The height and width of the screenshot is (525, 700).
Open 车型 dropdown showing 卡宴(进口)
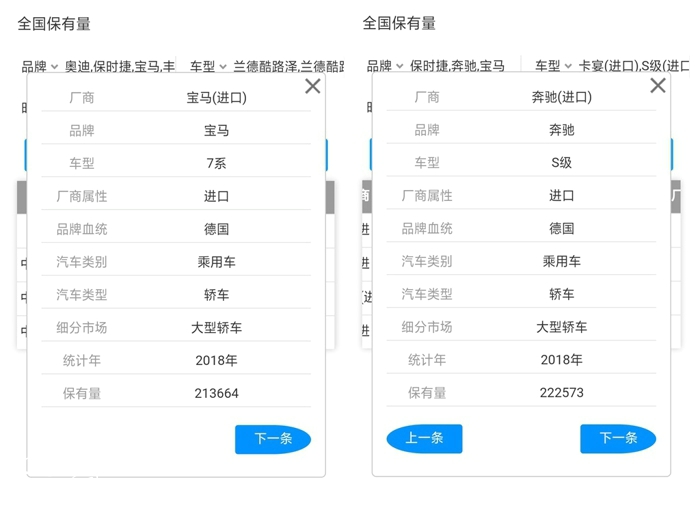pyautogui.click(x=612, y=66)
